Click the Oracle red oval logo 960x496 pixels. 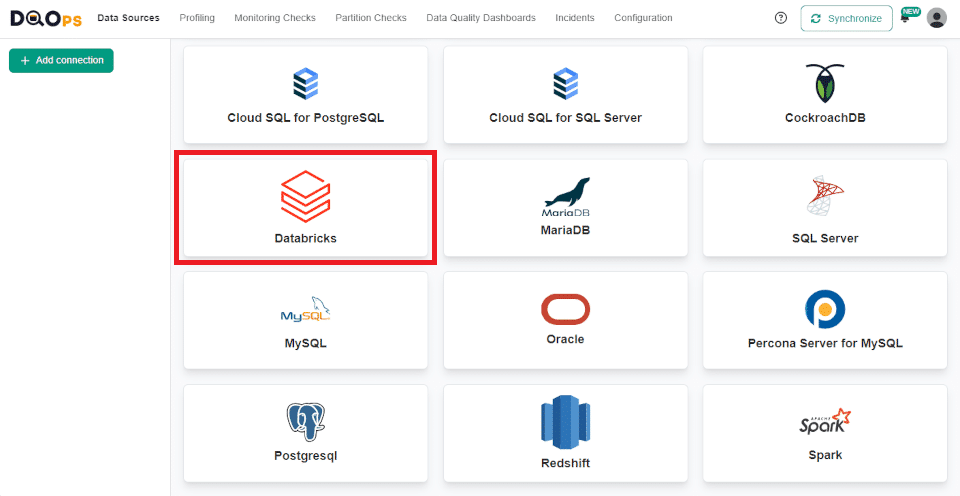pos(565,309)
